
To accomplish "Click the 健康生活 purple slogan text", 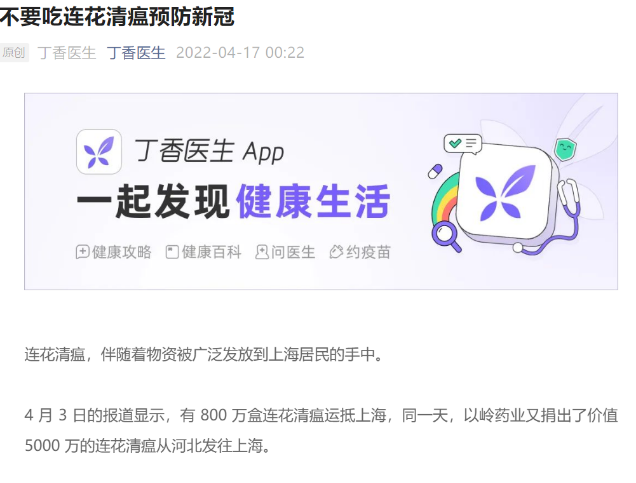I will [x=313, y=202].
